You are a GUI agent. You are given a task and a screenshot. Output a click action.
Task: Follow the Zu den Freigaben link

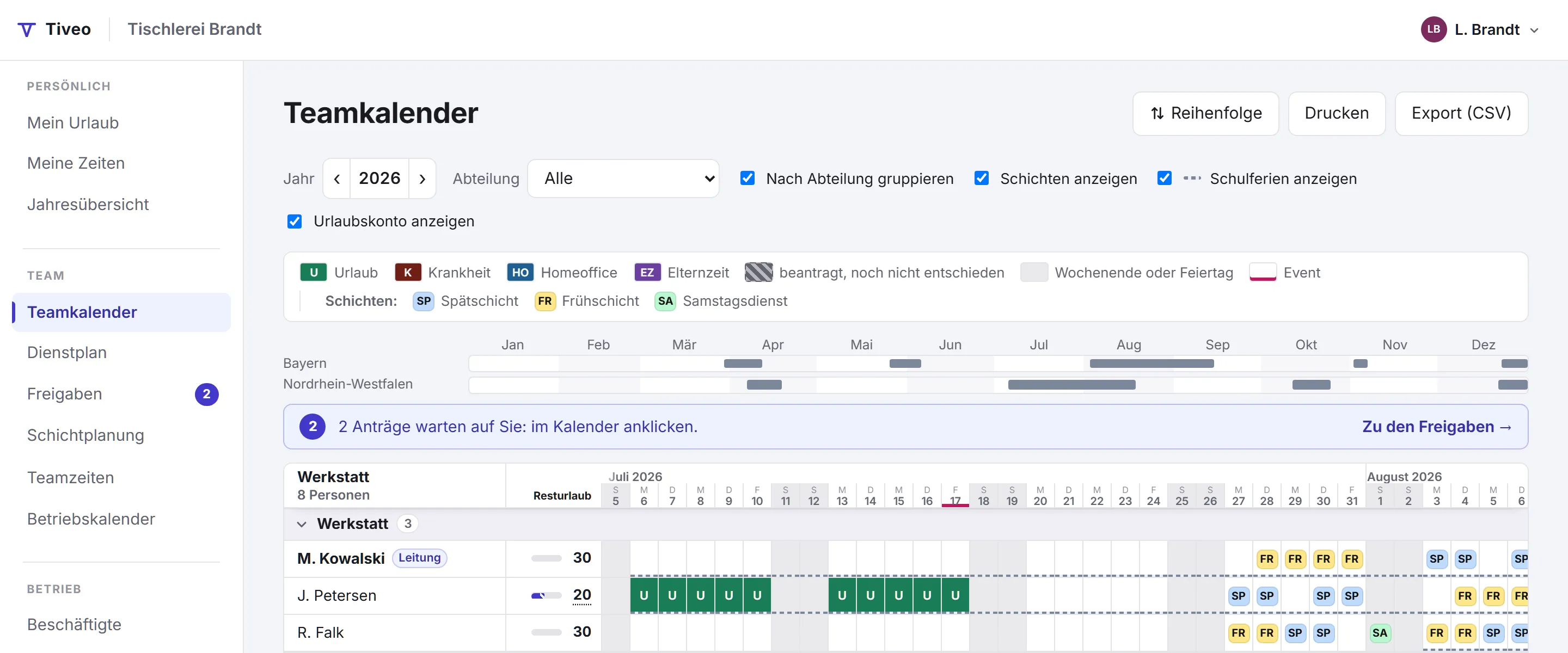1437,427
